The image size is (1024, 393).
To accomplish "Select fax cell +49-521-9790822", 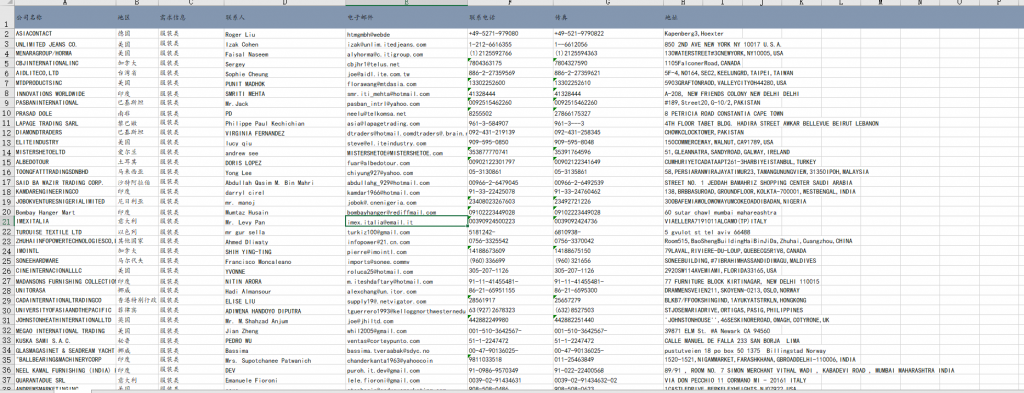I will [607, 33].
